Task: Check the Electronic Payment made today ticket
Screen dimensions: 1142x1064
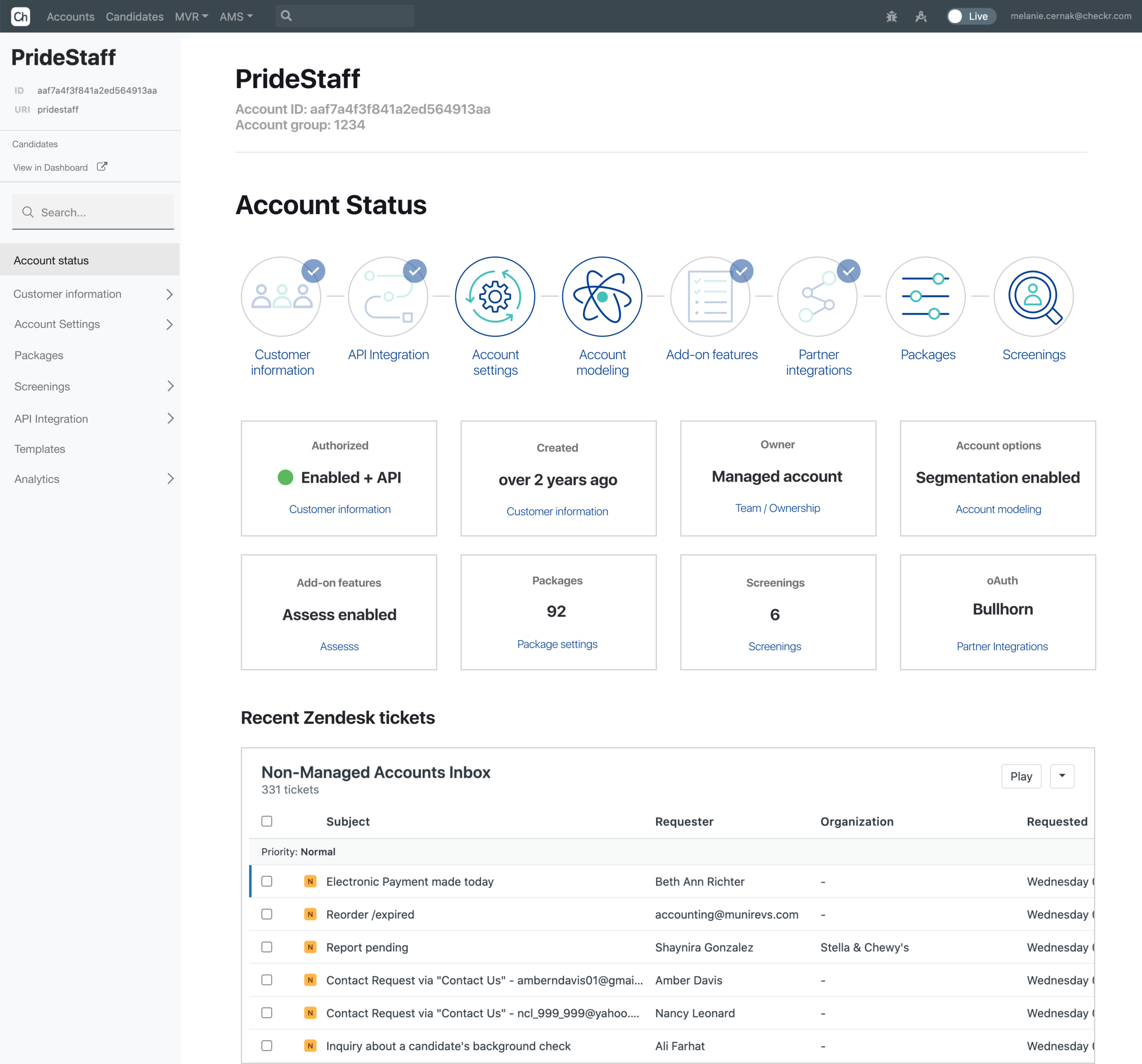Action: pyautogui.click(x=267, y=881)
